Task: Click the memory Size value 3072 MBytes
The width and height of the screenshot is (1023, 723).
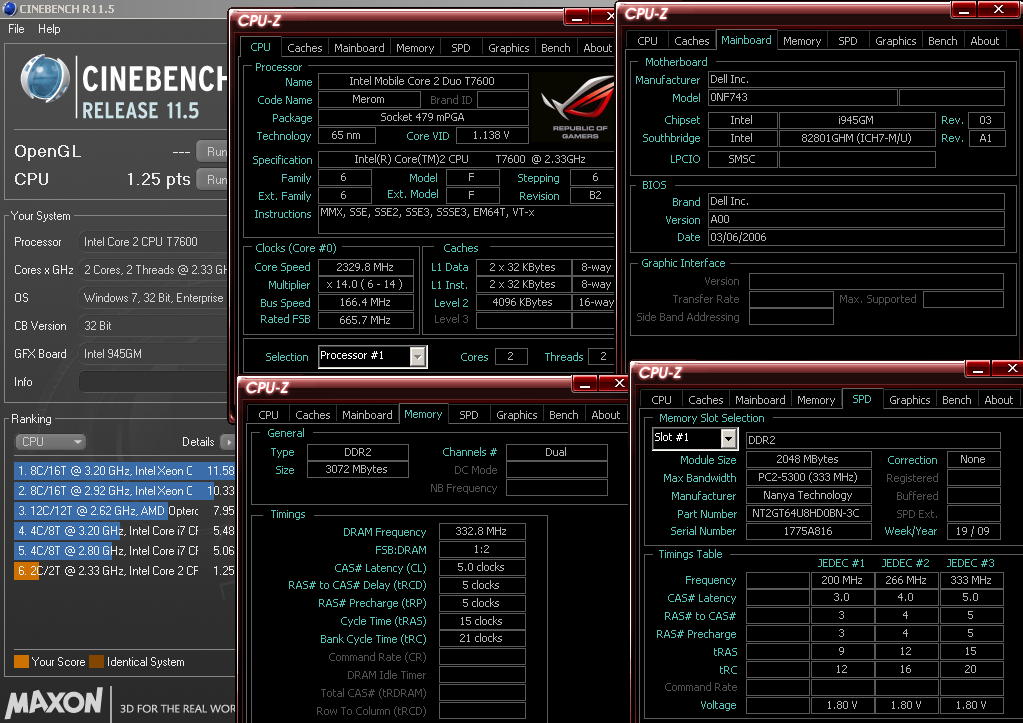Action: pos(358,469)
